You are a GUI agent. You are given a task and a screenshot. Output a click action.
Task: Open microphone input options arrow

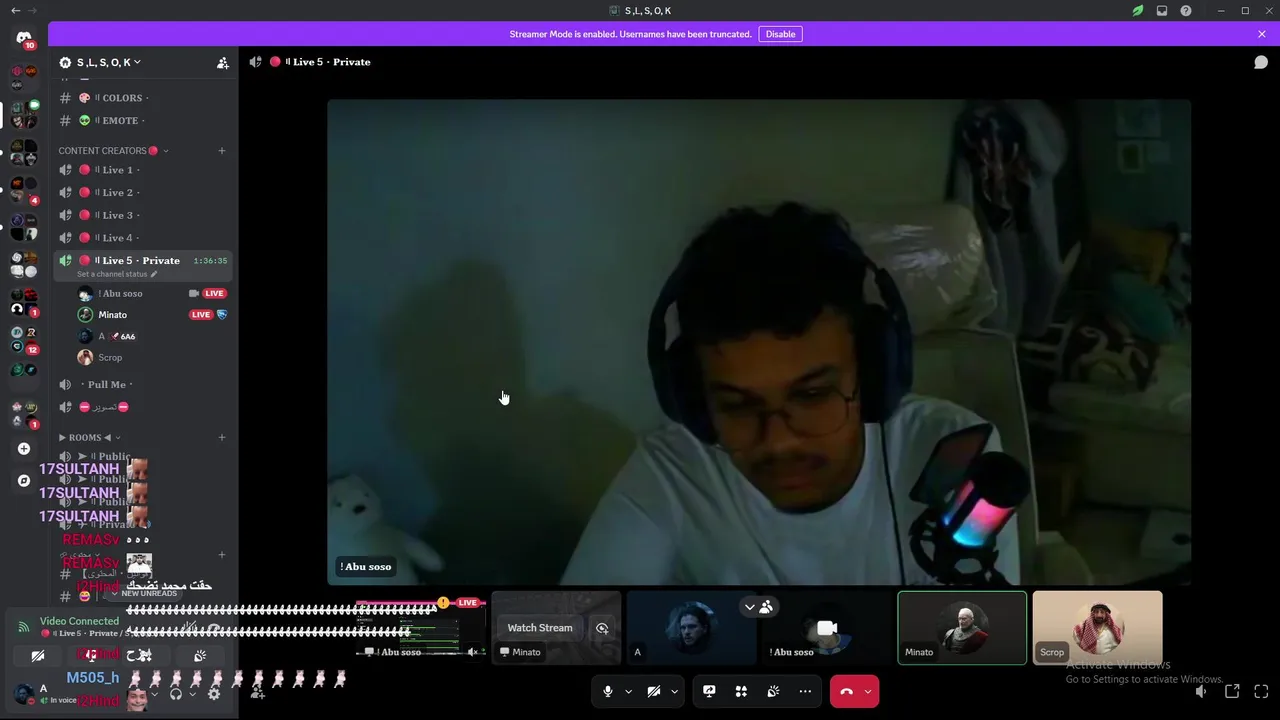628,691
